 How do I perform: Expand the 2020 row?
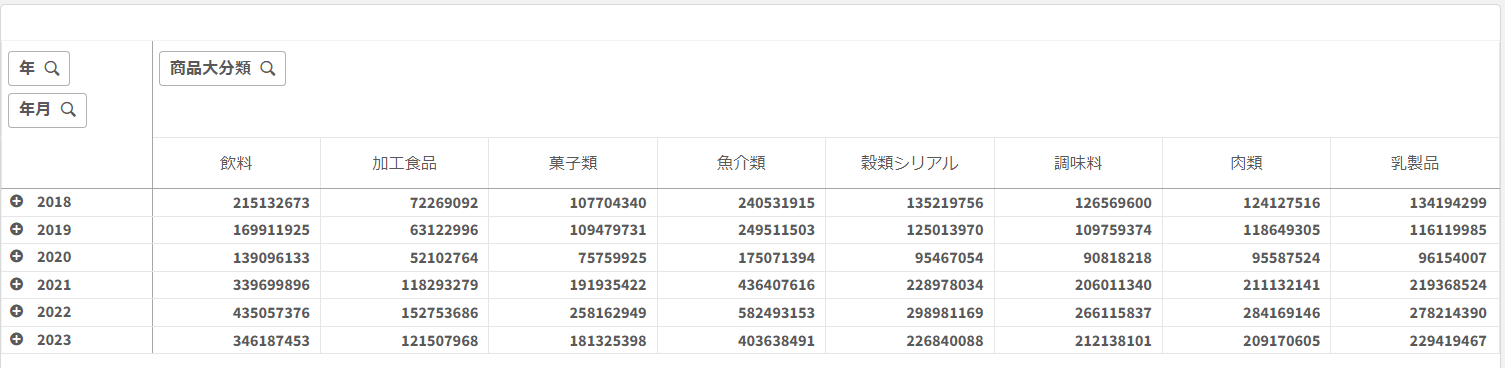click(x=16, y=257)
